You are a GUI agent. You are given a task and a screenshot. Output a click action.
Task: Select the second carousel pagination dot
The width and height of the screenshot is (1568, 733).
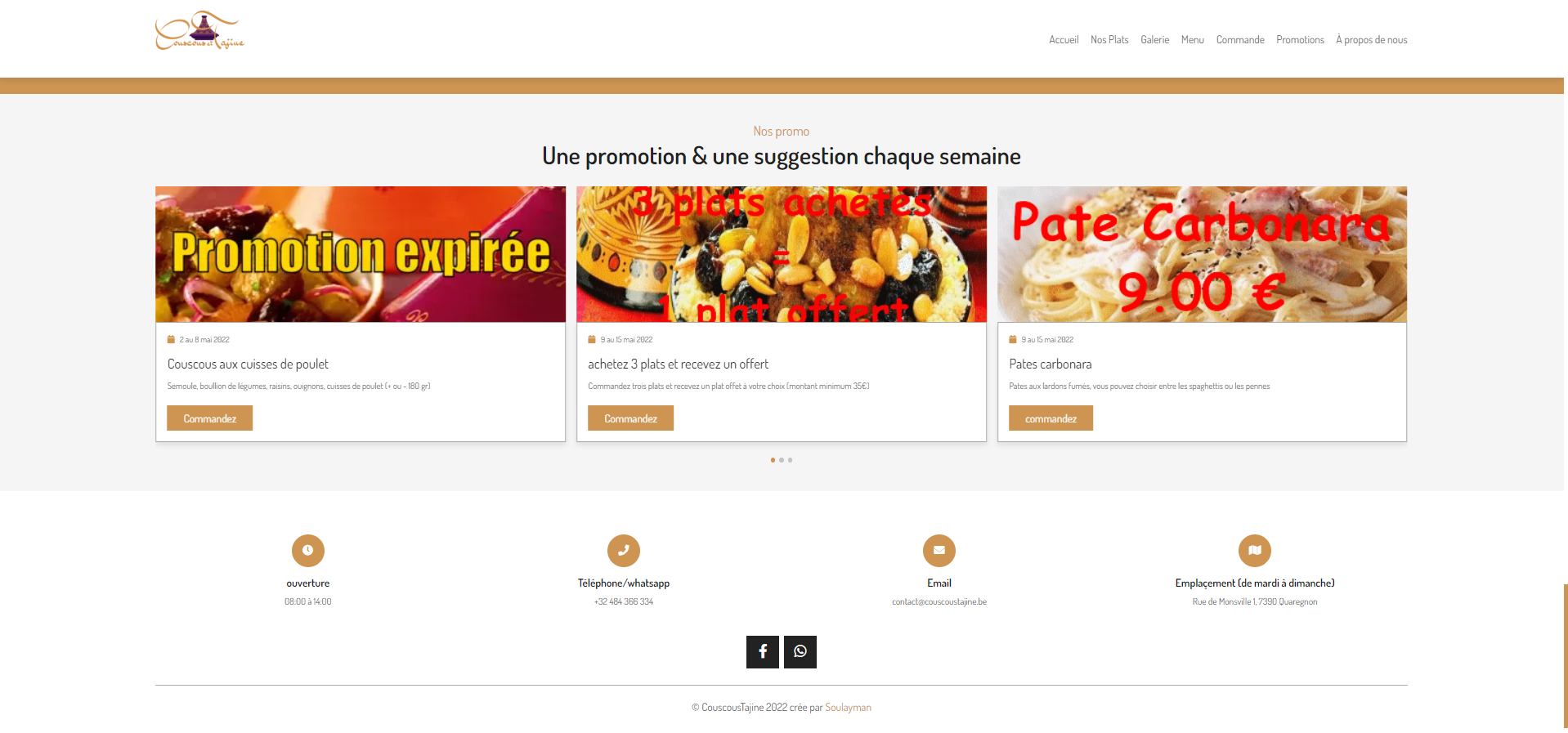click(x=782, y=460)
